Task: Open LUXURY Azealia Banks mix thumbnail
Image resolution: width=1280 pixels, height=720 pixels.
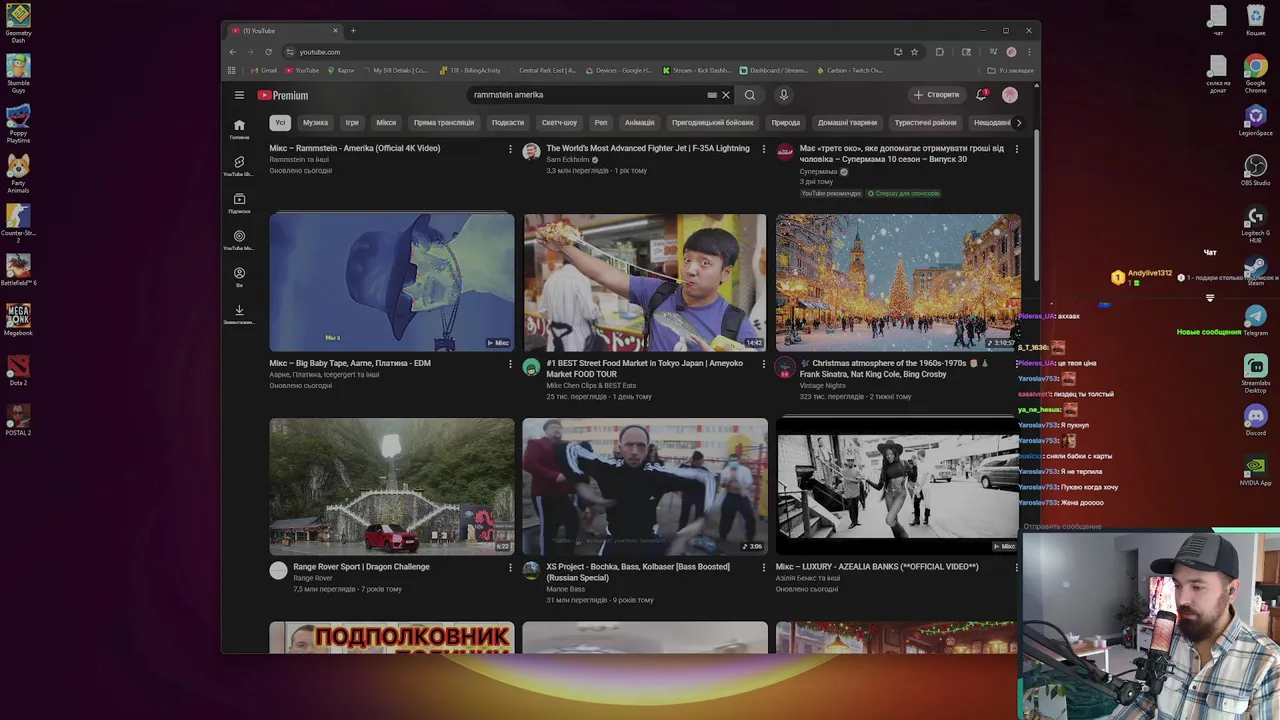Action: [x=898, y=486]
